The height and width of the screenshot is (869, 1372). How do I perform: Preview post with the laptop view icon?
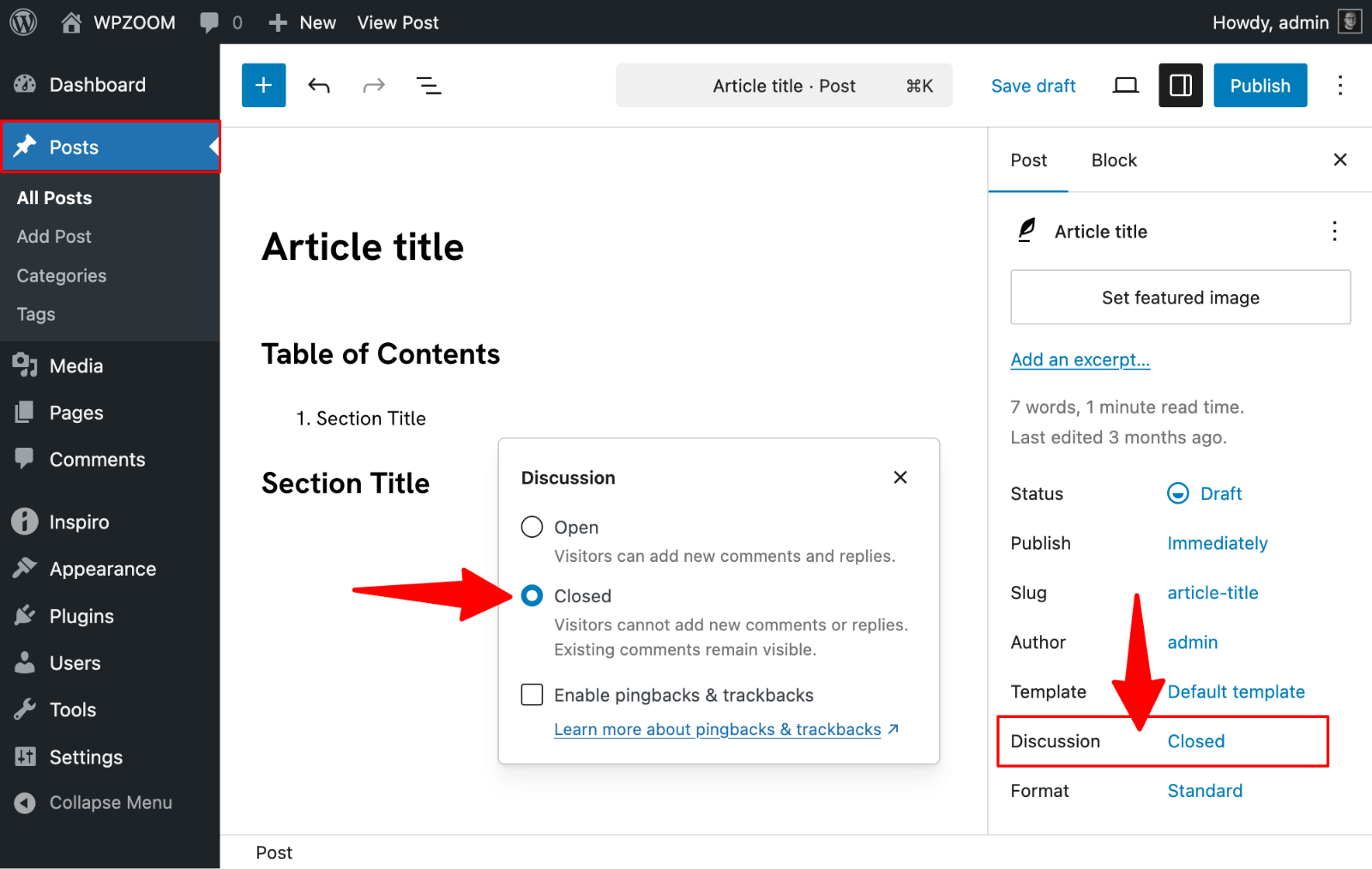tap(1125, 85)
